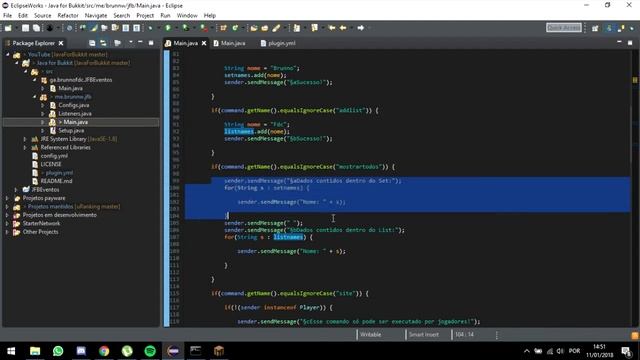Select the StarterNetwork working set
640x360 pixels.
point(41,223)
